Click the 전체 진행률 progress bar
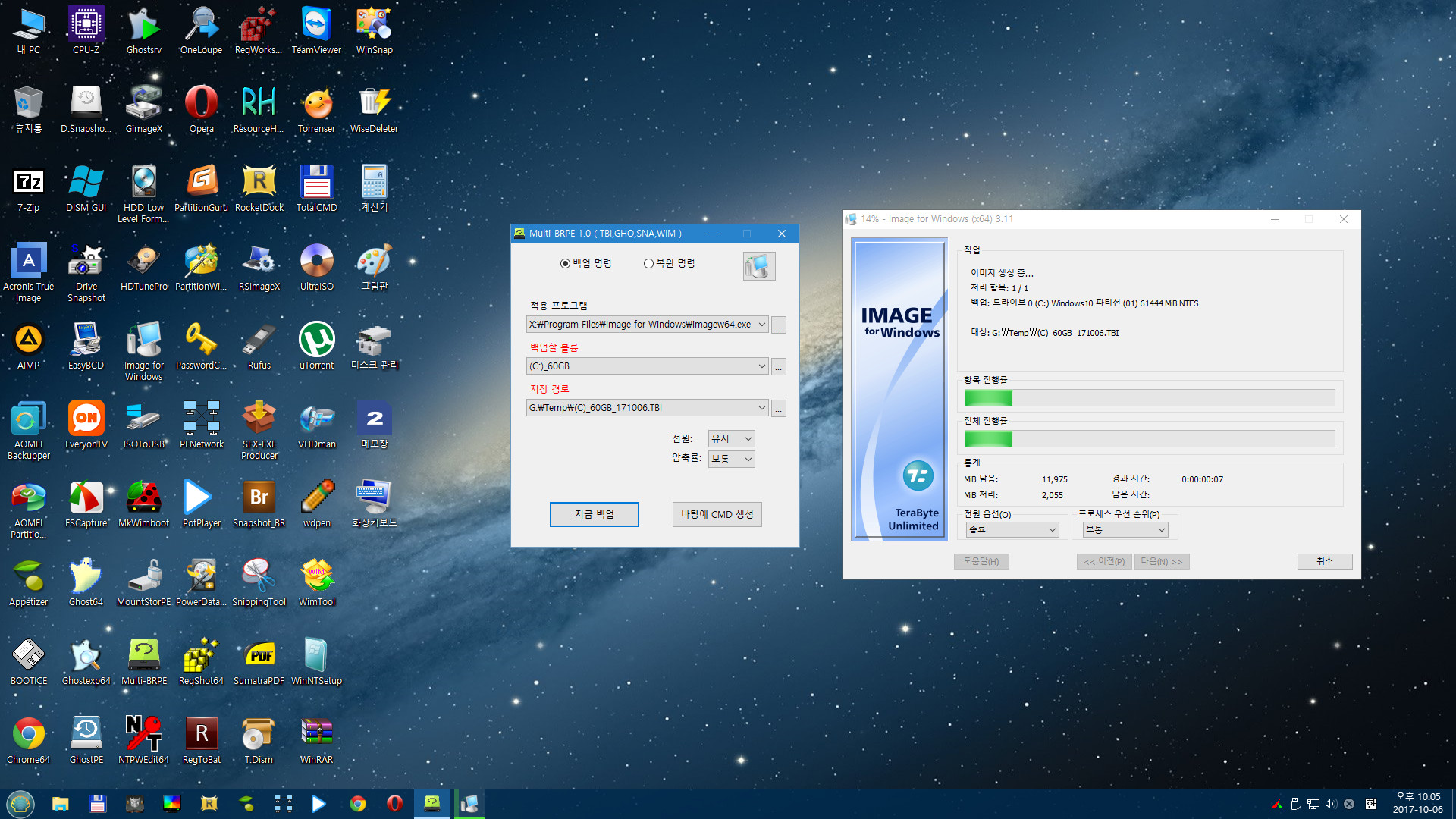1456x819 pixels. 1150,439
